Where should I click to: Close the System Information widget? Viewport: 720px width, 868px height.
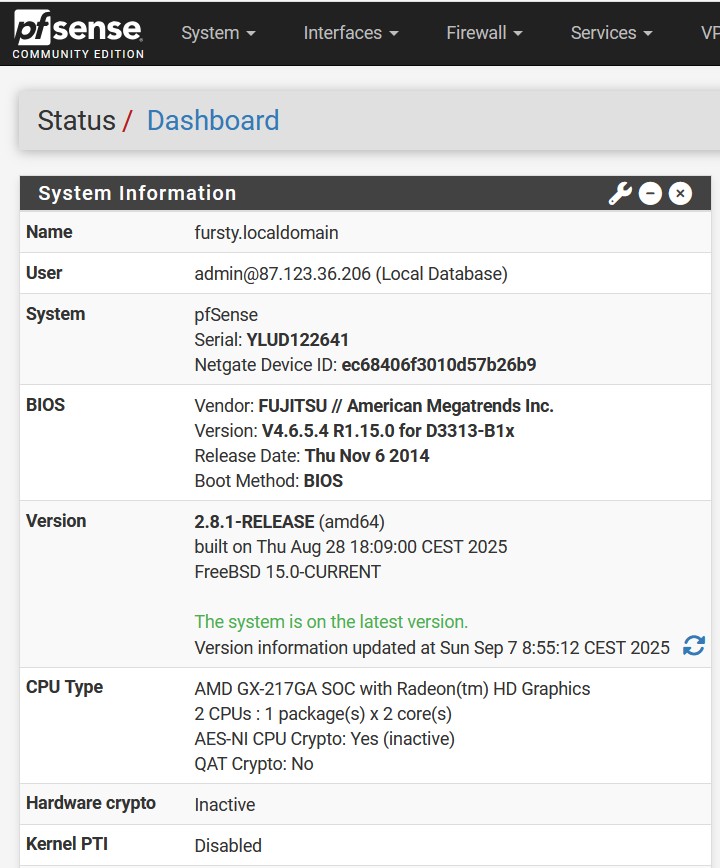[680, 194]
